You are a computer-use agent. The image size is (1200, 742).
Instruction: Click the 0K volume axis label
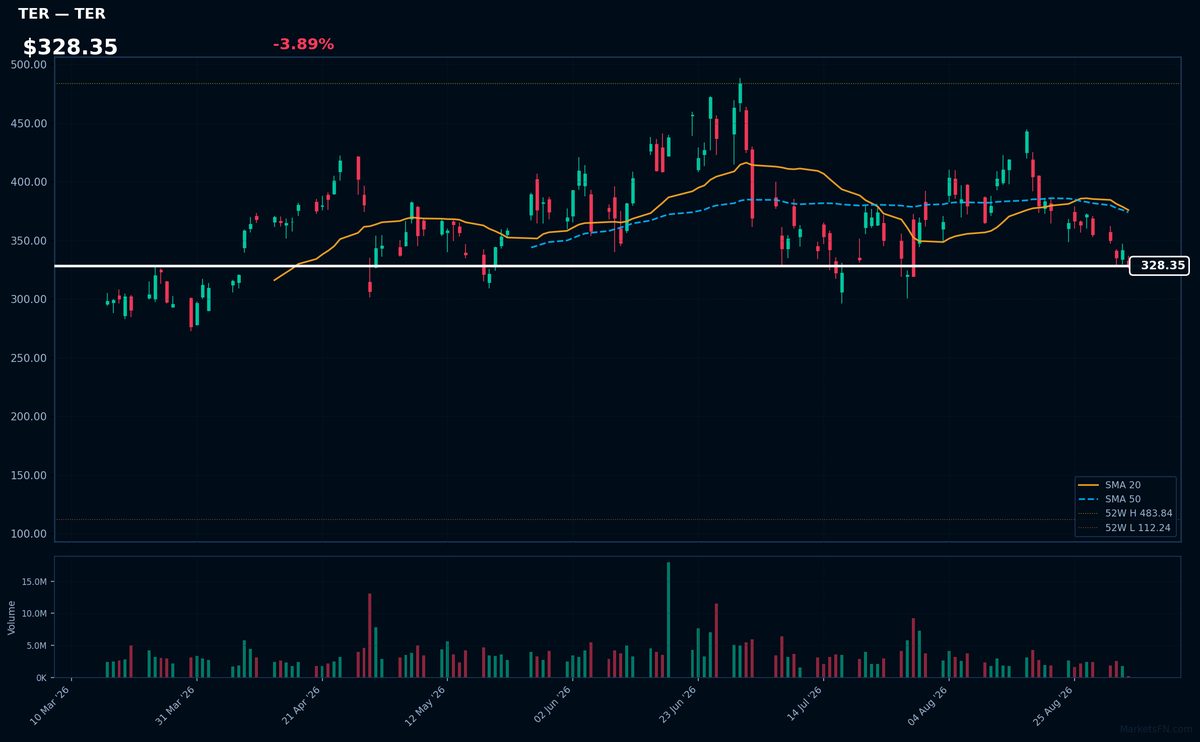(41, 678)
